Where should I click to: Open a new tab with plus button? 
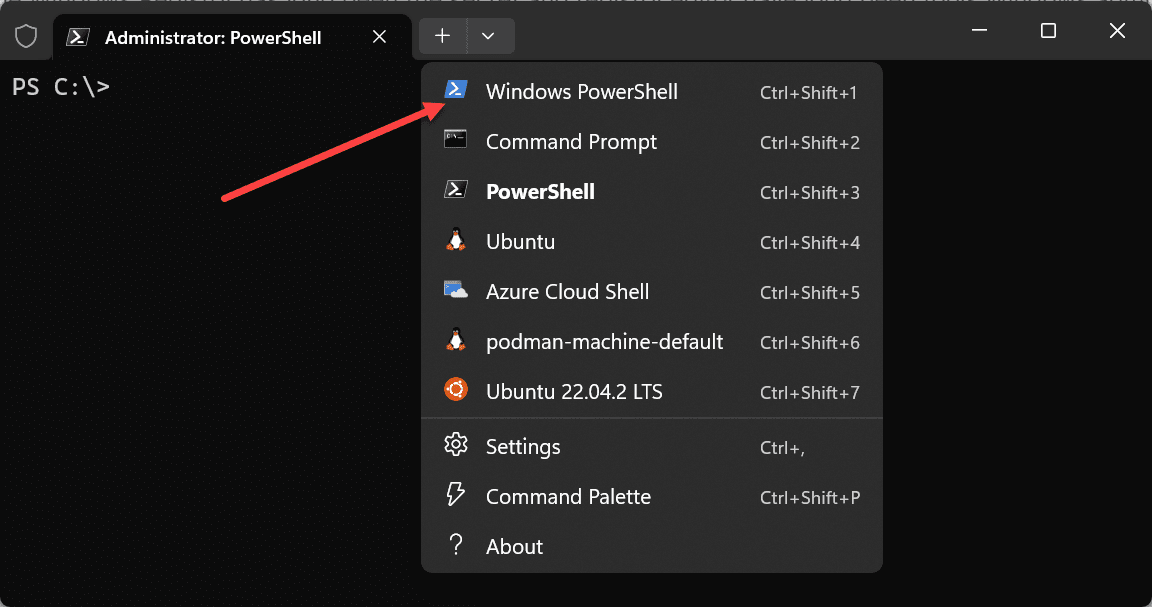442,36
